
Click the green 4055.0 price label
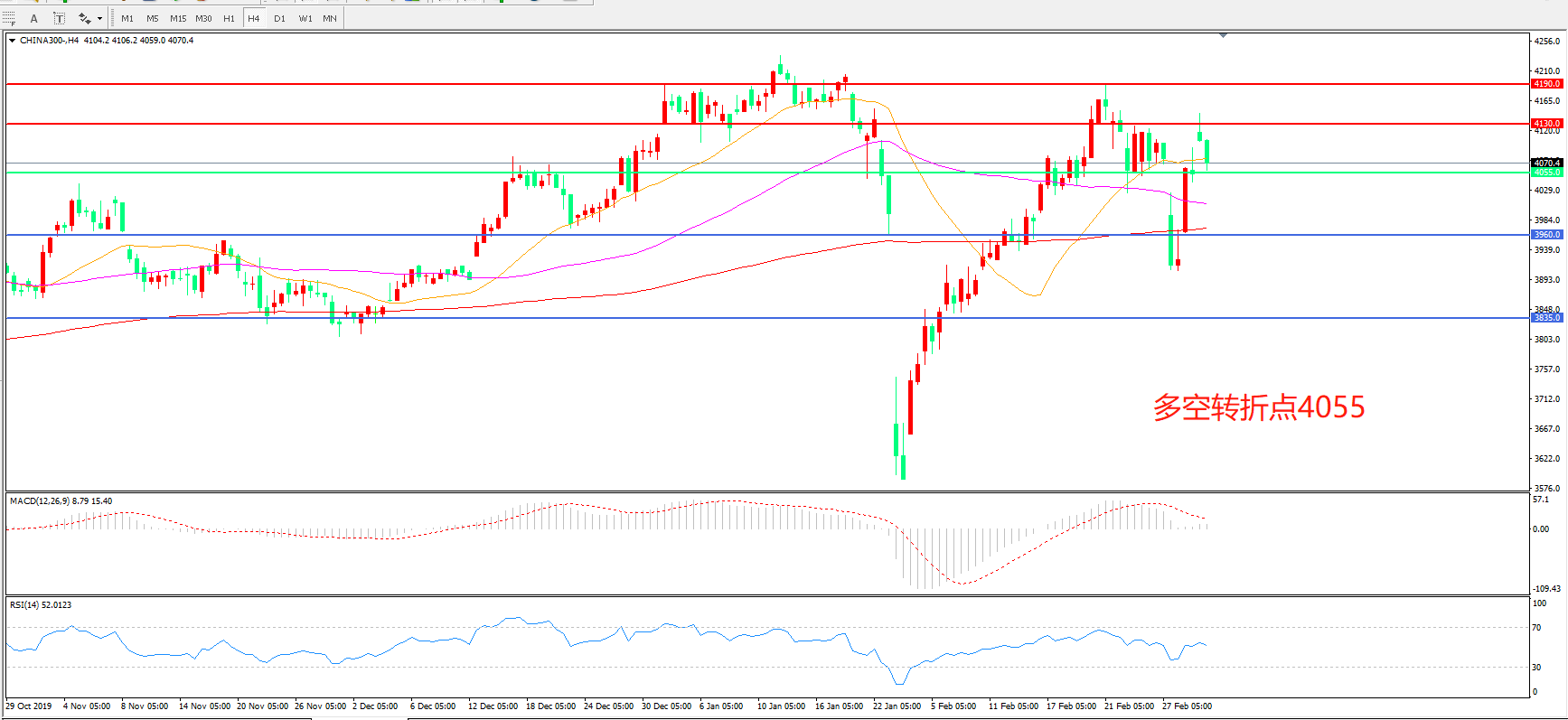(1546, 173)
